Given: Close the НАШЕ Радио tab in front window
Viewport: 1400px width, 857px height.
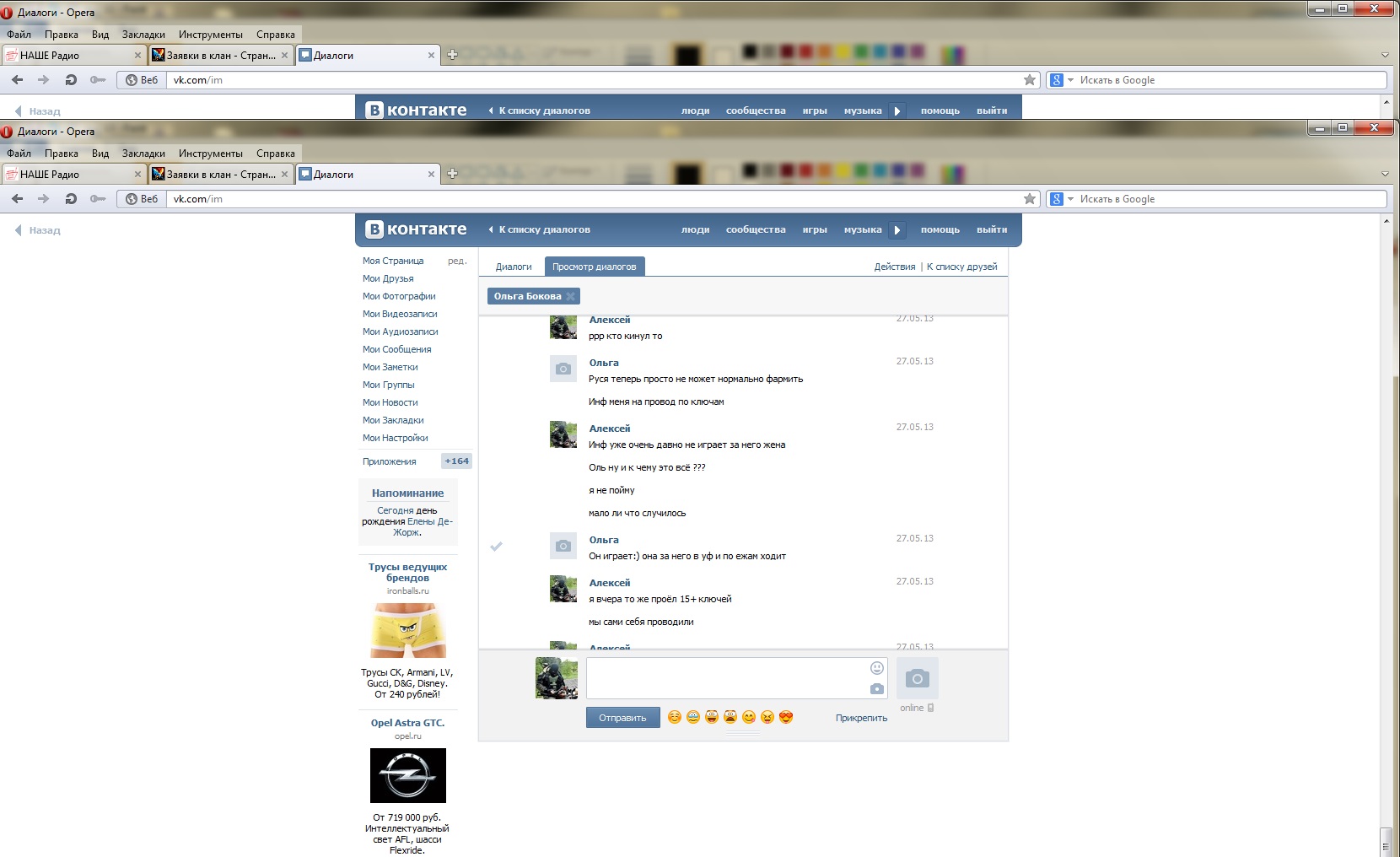Looking at the screenshot, I should tap(137, 175).
